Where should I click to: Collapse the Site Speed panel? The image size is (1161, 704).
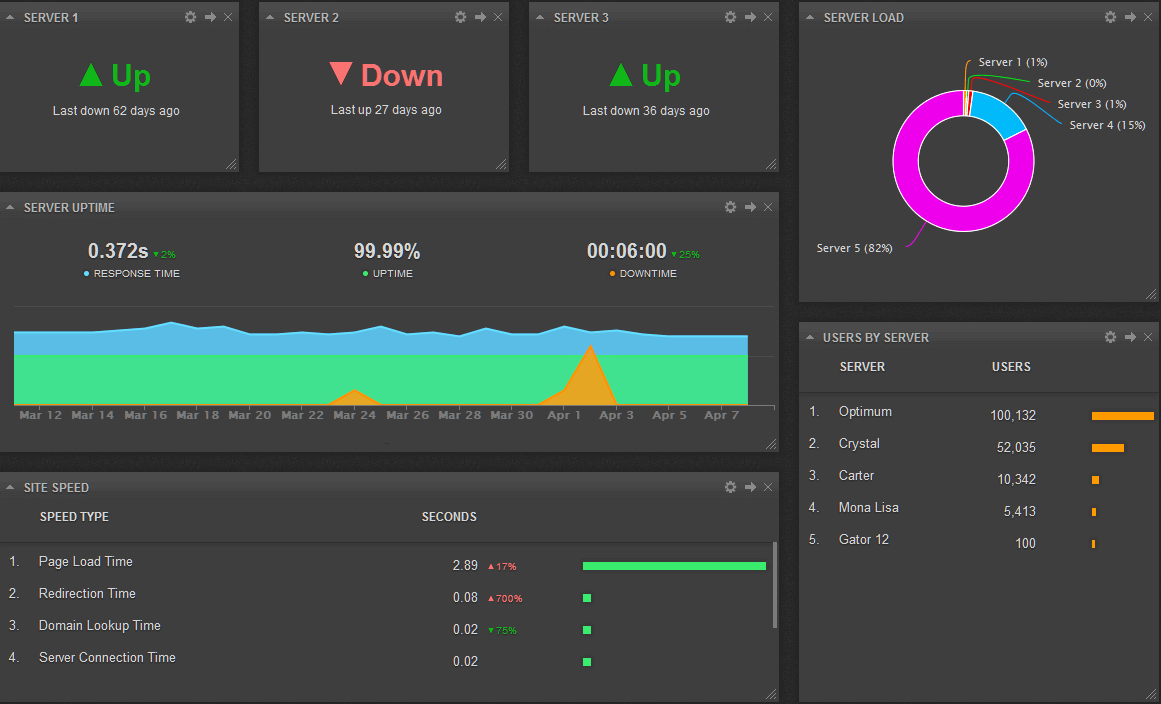[10, 487]
